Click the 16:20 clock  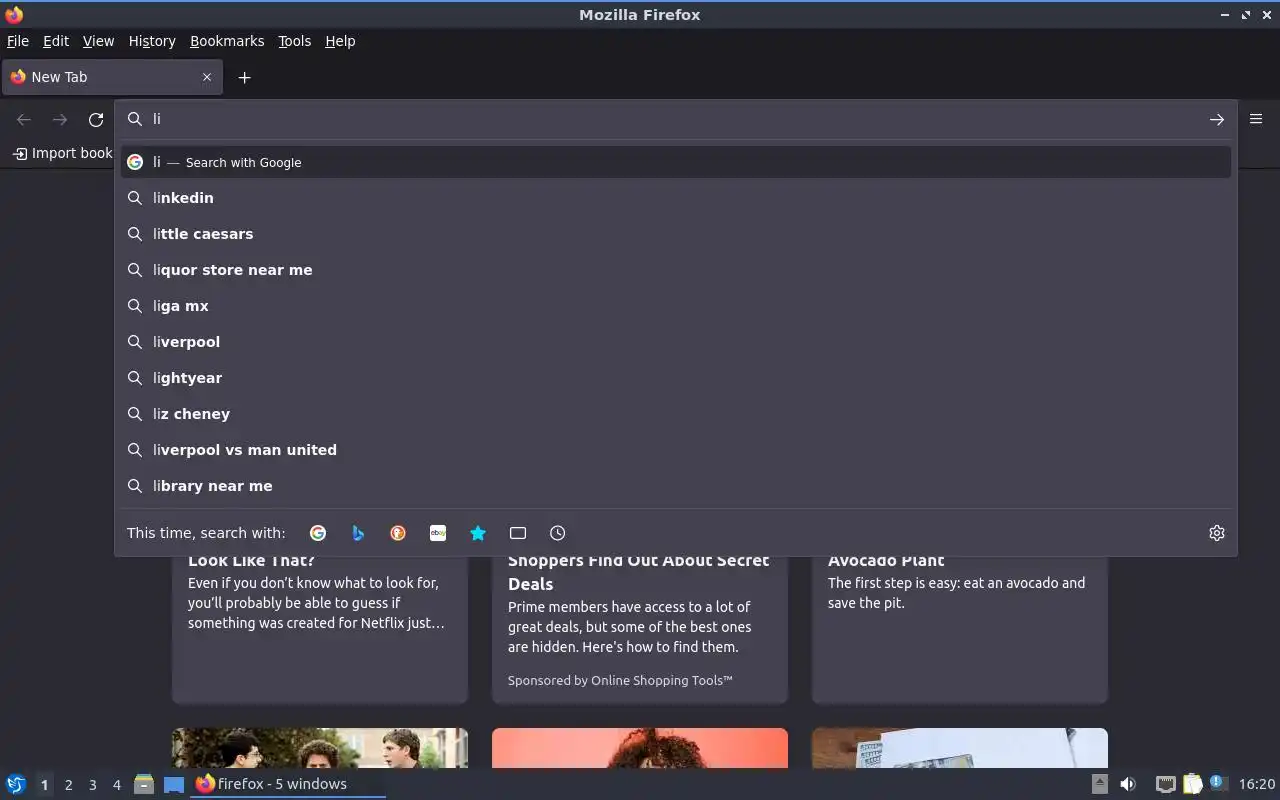[x=1257, y=784]
